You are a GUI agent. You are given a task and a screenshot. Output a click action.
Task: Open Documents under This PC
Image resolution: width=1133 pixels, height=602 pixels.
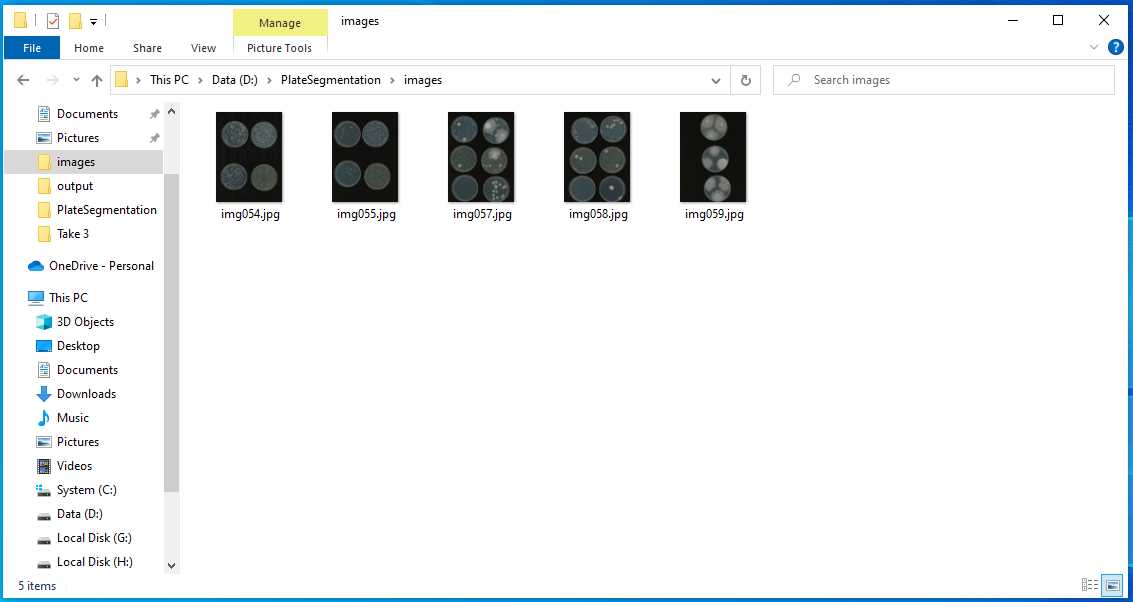click(x=87, y=369)
